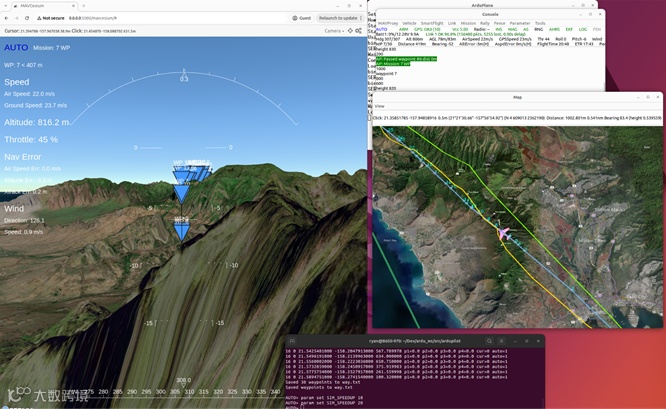This screenshot has width=666, height=409.
Task: Open the Link menu in Console
Action: pos(452,23)
